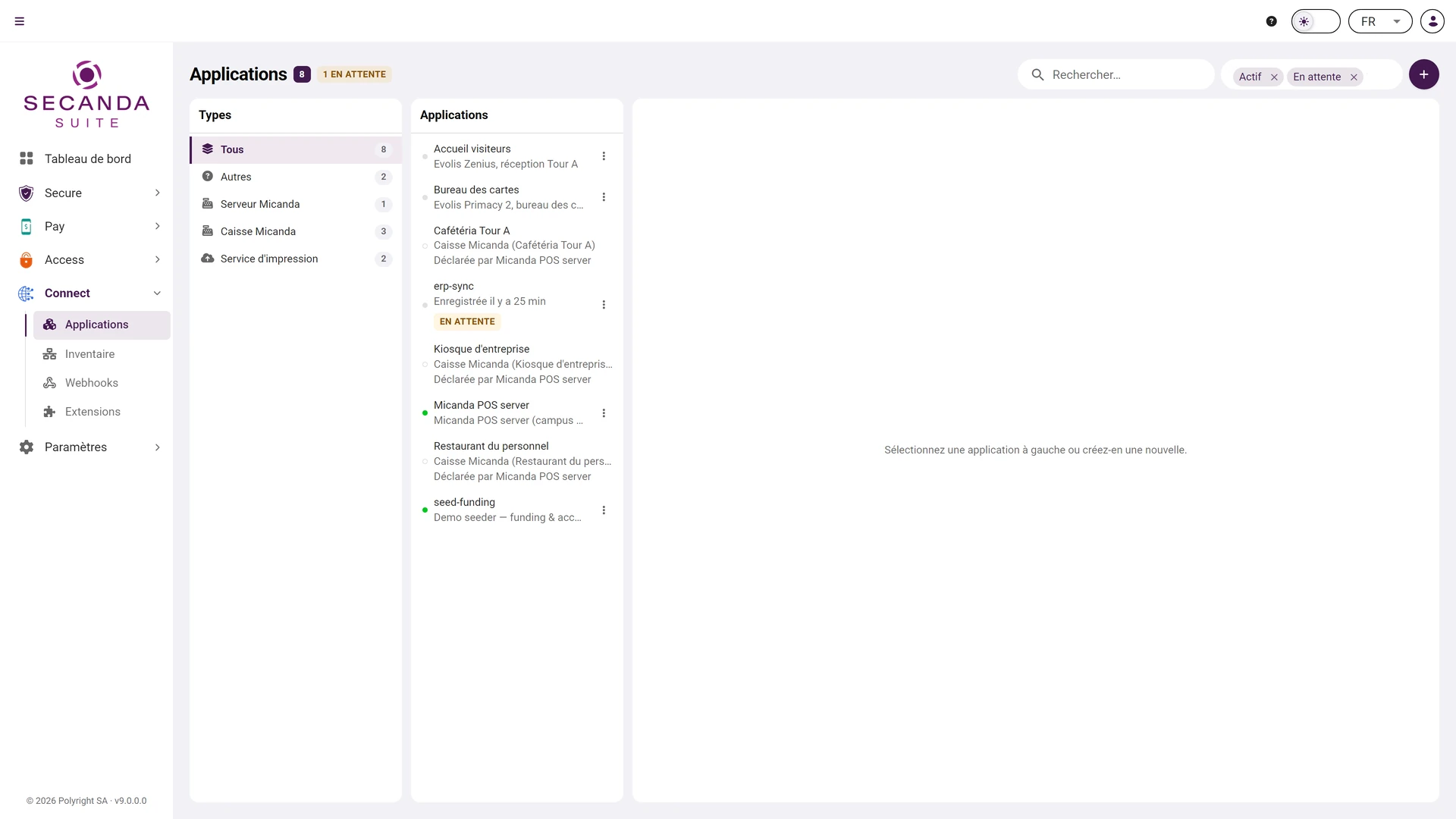
Task: Remove the En attente filter chip
Action: tap(1354, 77)
